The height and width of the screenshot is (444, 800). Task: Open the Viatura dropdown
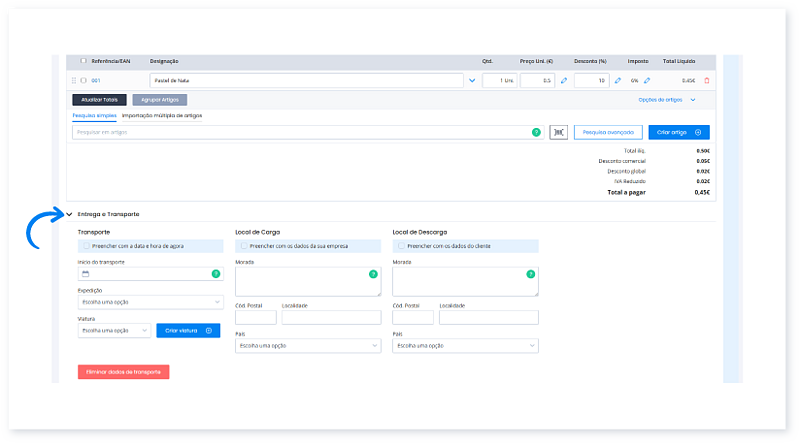tap(114, 330)
